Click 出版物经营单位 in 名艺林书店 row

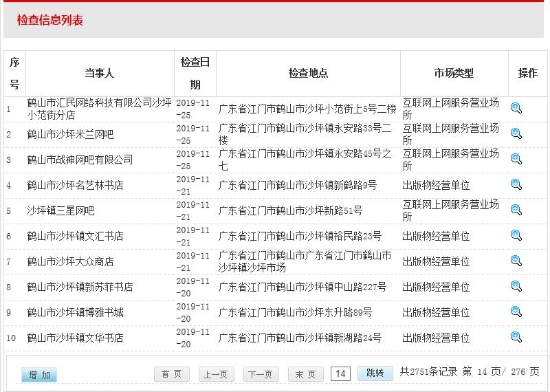pyautogui.click(x=436, y=185)
